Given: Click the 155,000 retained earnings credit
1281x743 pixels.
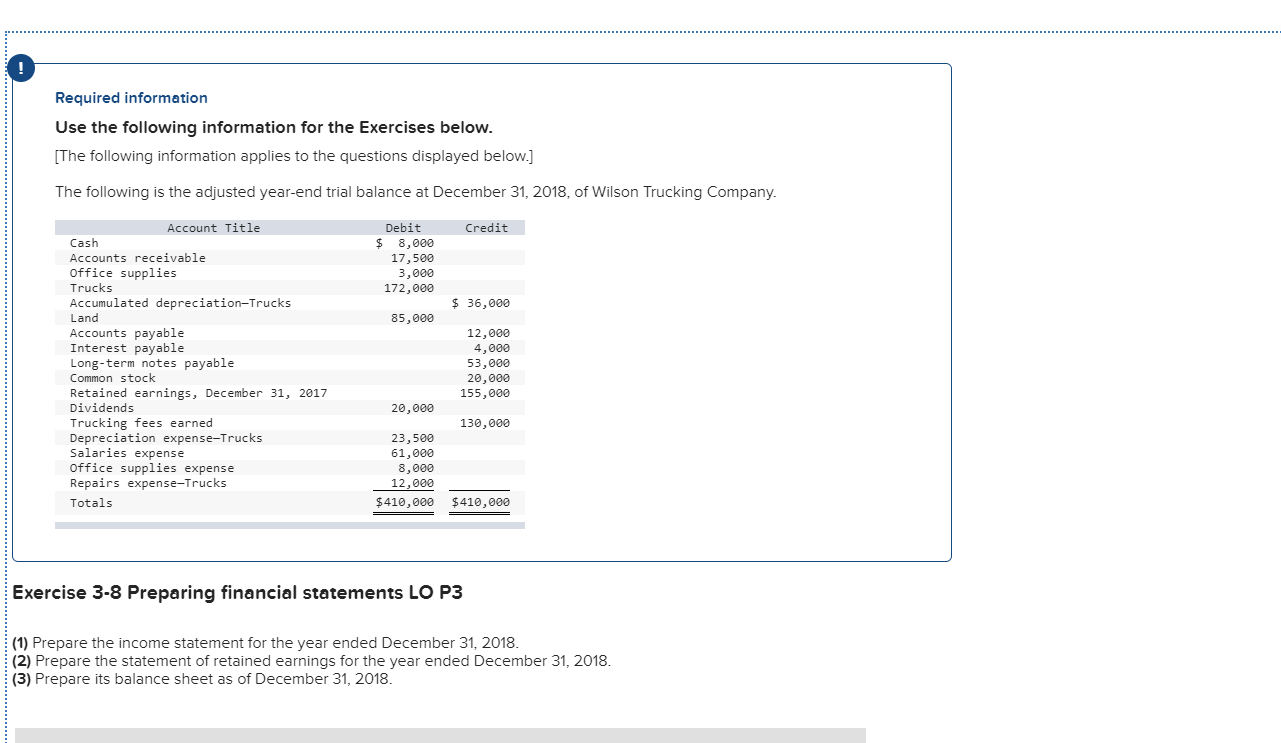Looking at the screenshot, I should (x=485, y=393).
